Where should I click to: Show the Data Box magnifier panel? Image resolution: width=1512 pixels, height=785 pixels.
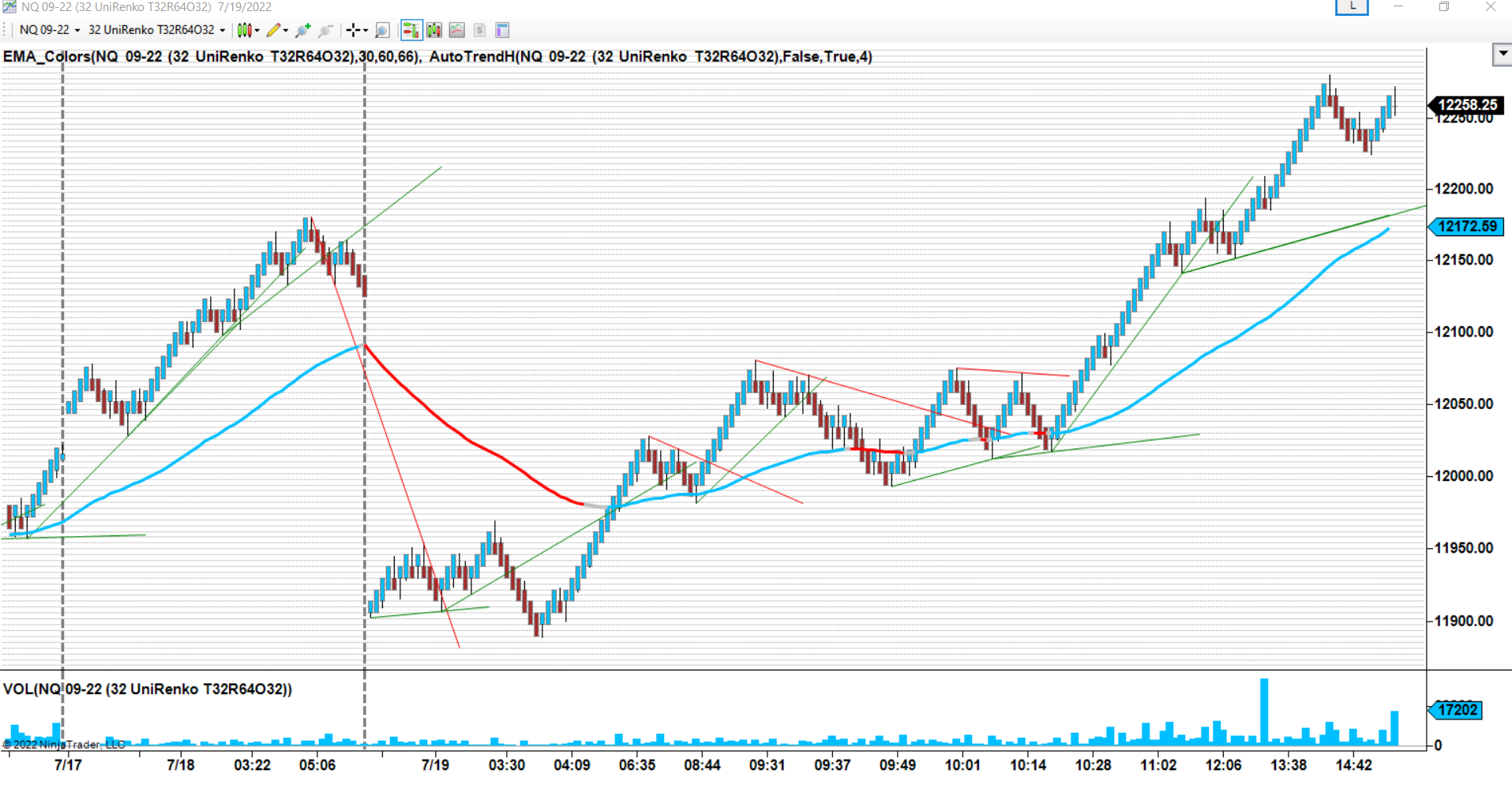(x=382, y=30)
